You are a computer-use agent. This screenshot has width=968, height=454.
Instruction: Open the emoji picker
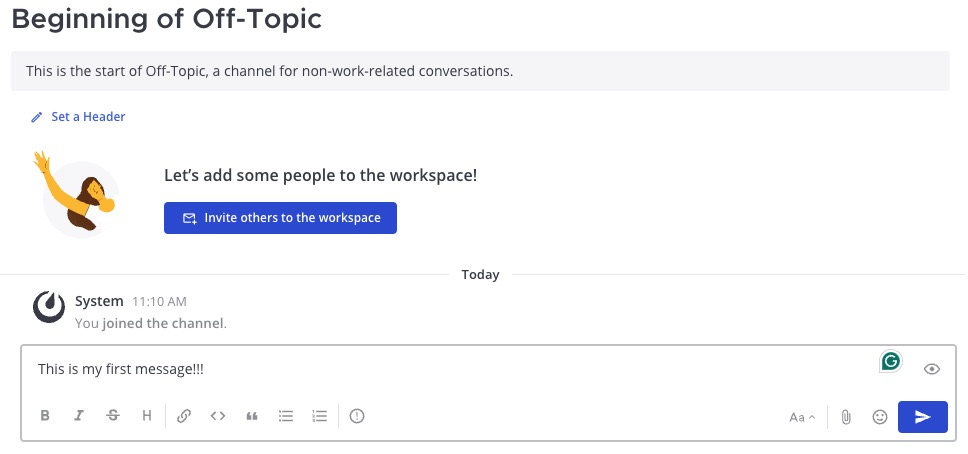(x=880, y=417)
